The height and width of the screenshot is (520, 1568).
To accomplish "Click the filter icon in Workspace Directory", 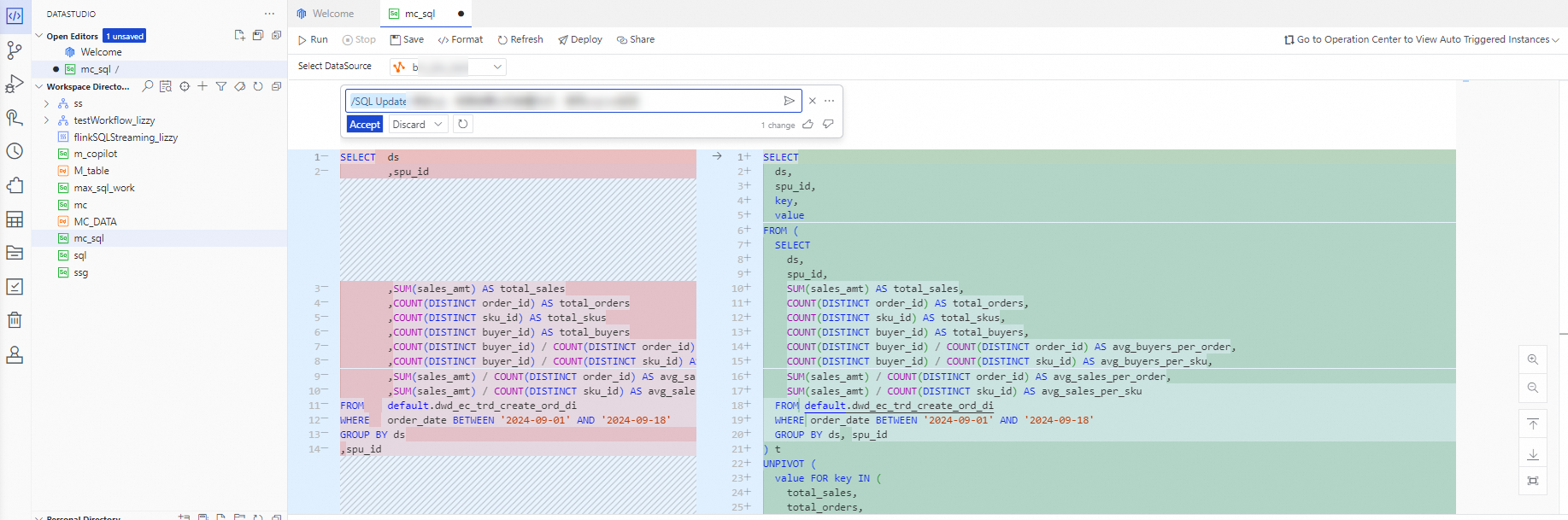I will pos(220,86).
